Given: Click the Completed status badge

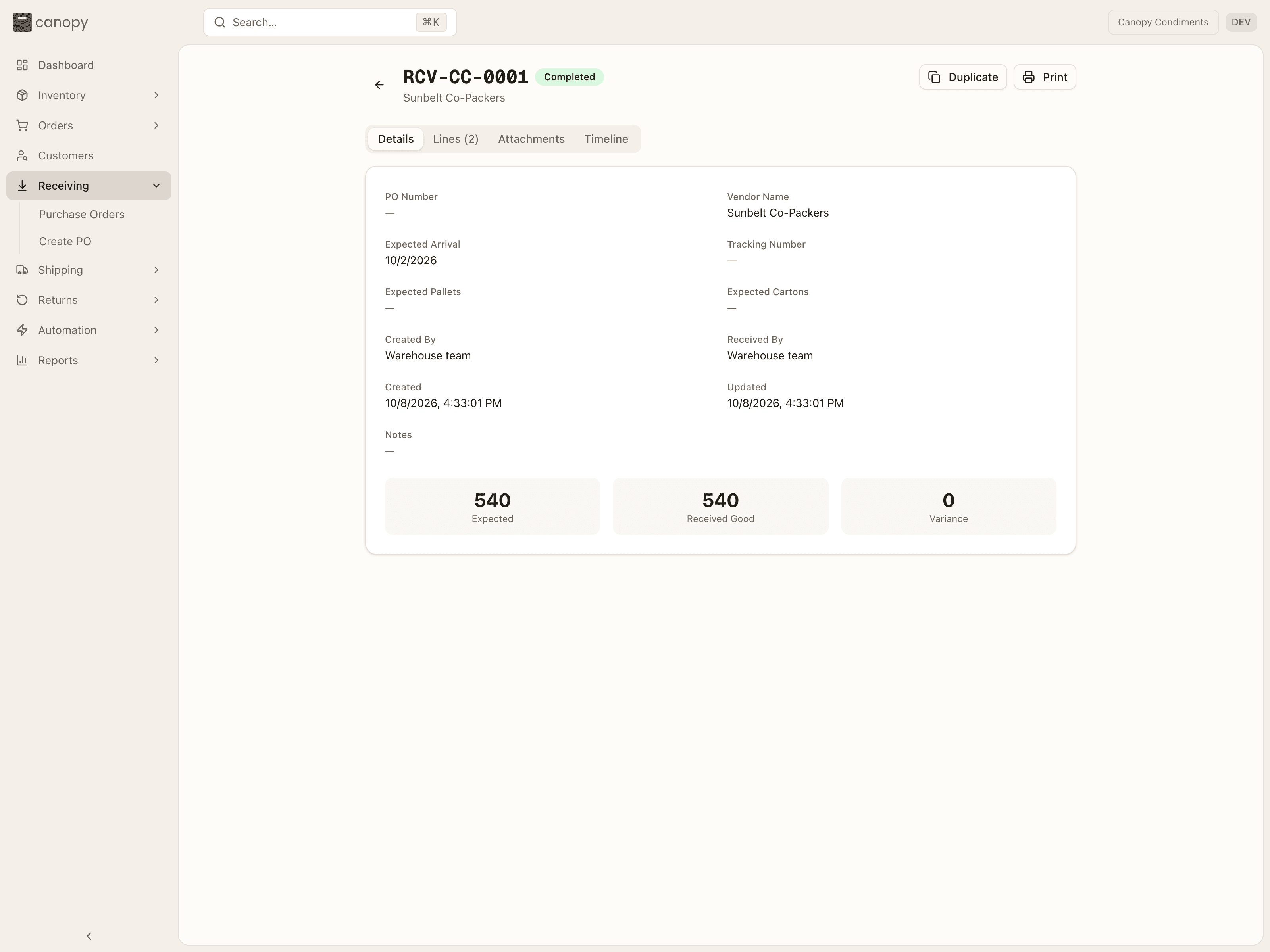Looking at the screenshot, I should tap(569, 77).
